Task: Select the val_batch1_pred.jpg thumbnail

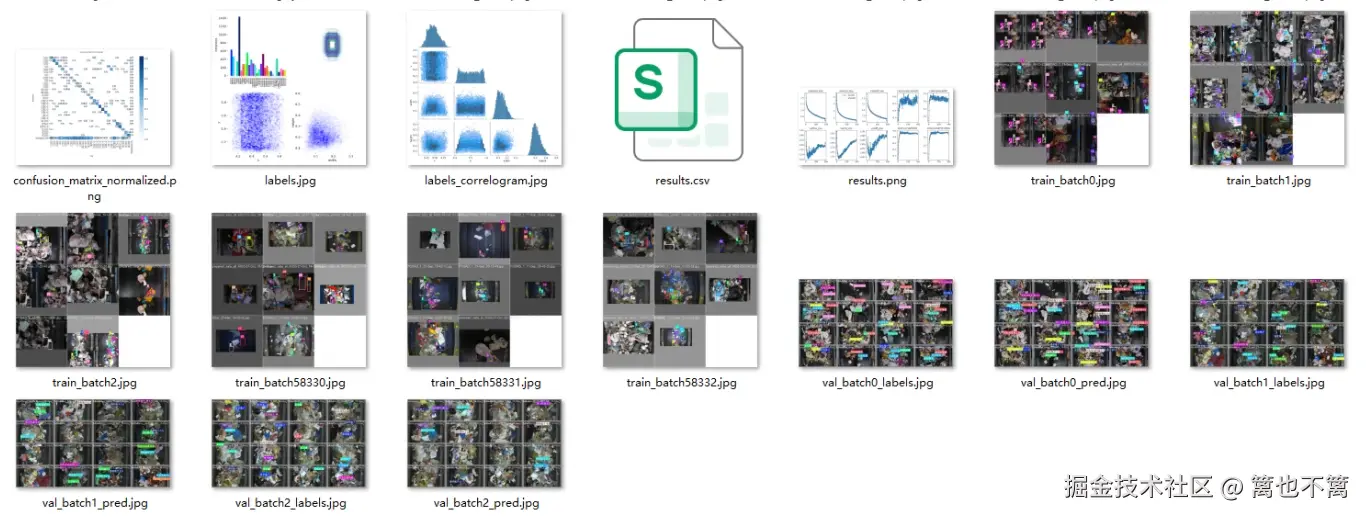Action: [x=93, y=444]
